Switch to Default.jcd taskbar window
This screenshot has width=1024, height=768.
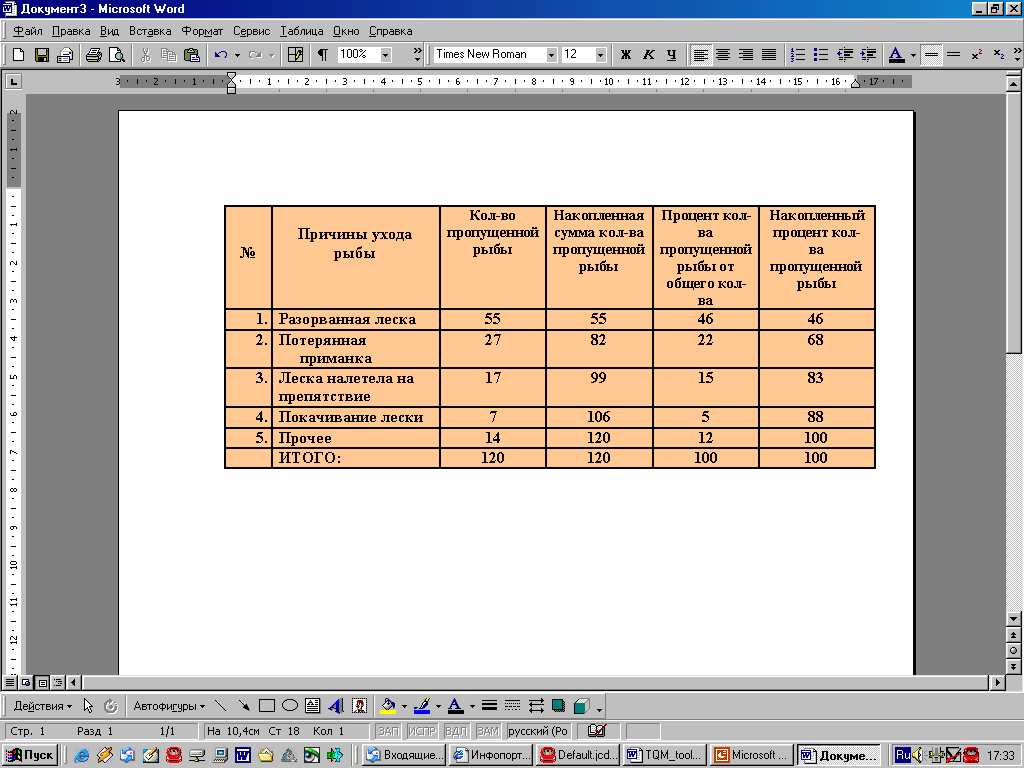click(578, 755)
